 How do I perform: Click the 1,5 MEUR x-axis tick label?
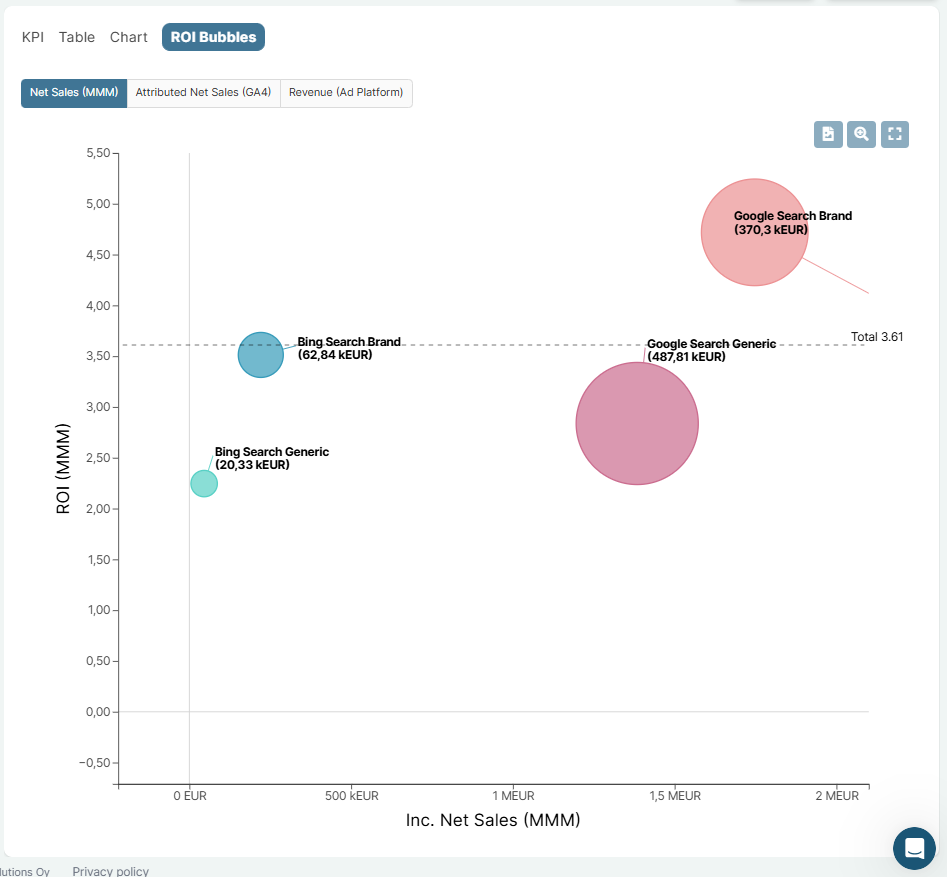click(x=675, y=796)
